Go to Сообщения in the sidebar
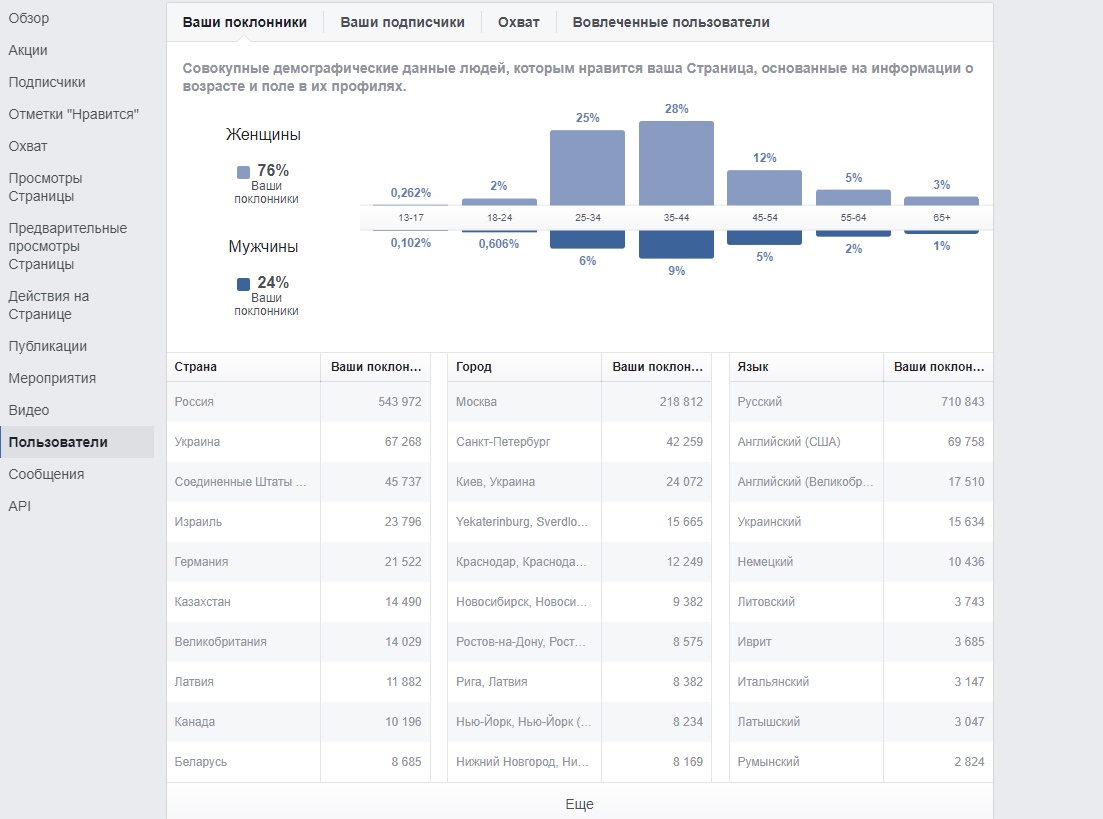The image size is (1103, 819). click(x=46, y=474)
